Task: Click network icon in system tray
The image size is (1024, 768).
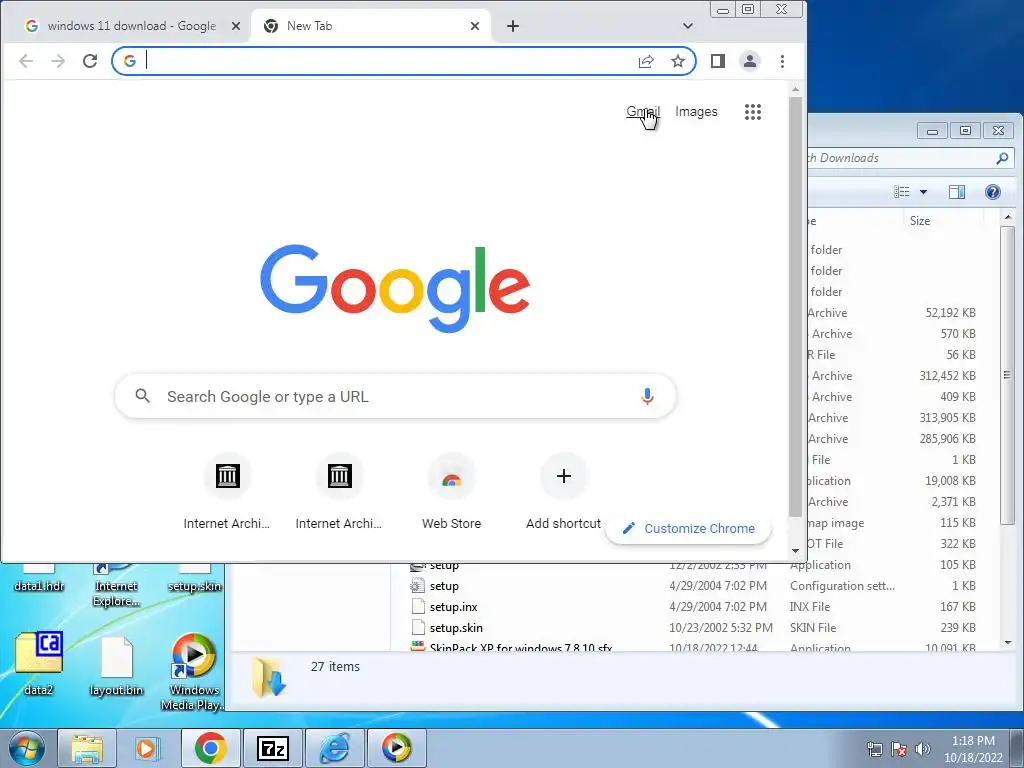Action: pos(874,749)
